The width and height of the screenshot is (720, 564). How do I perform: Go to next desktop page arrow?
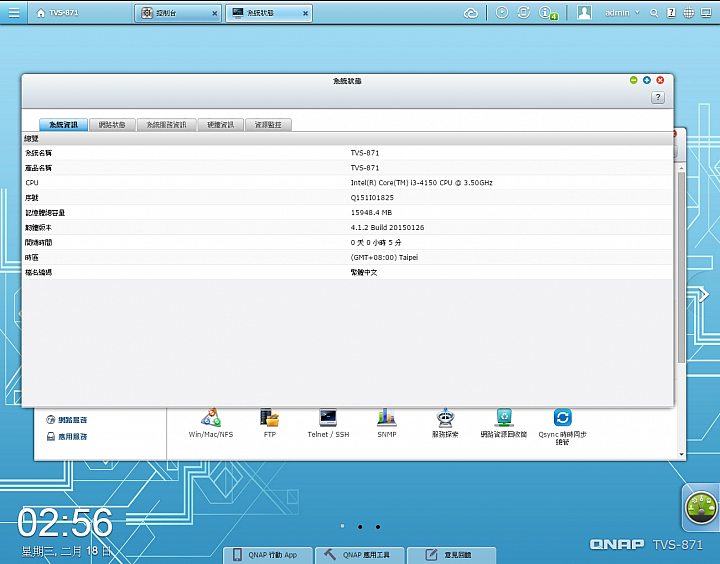tap(703, 294)
